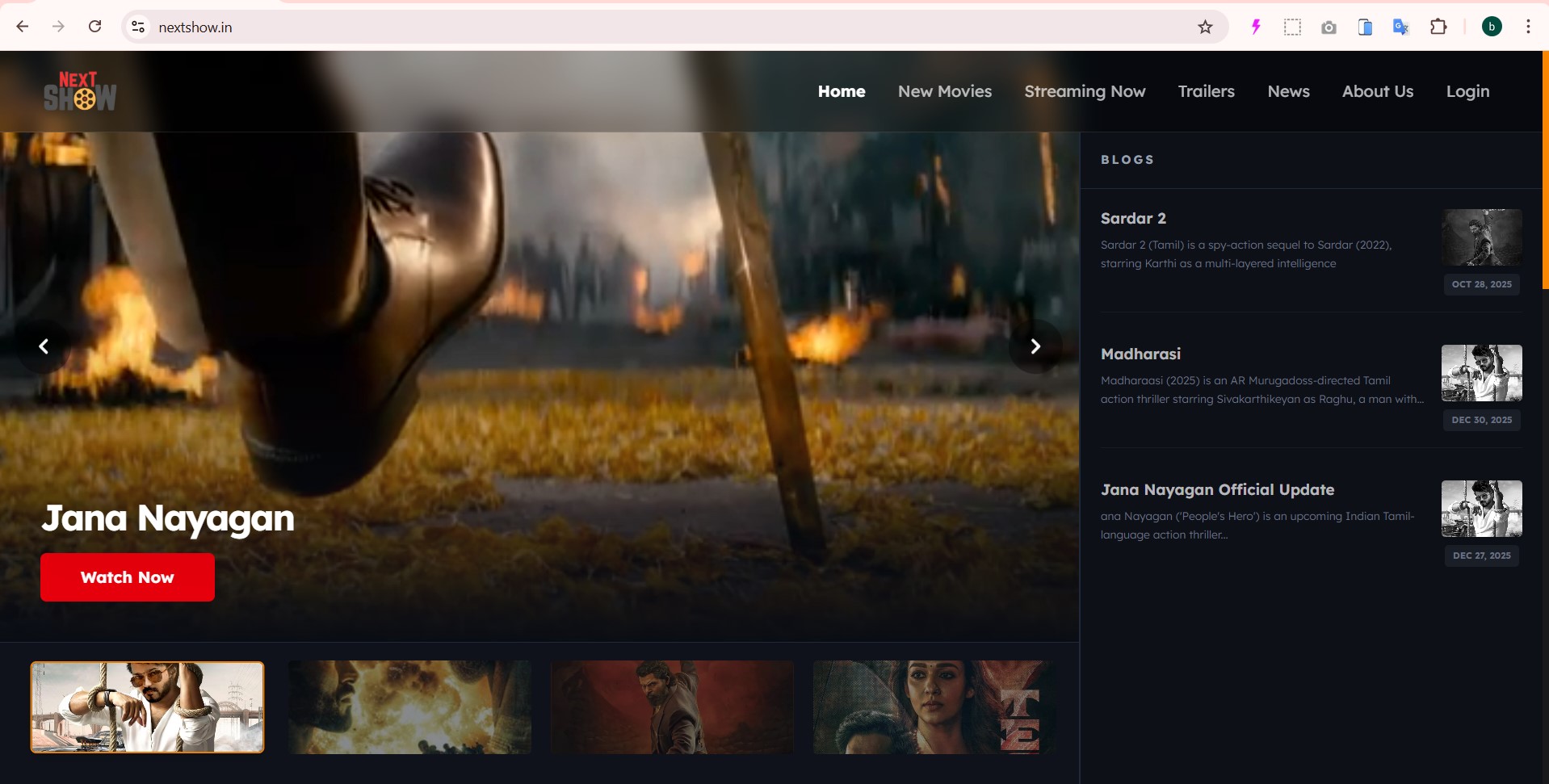
Task: Show the next slide in carousel
Action: tap(1035, 346)
